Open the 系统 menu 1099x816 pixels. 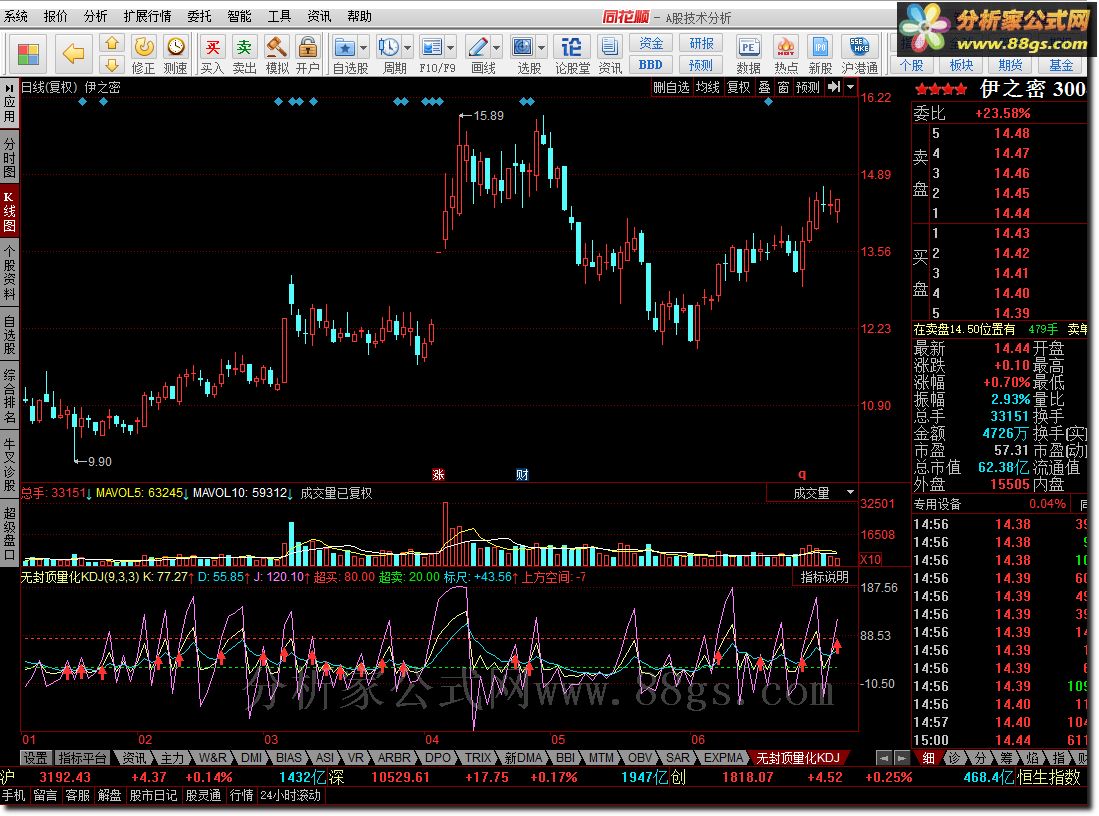pyautogui.click(x=16, y=16)
